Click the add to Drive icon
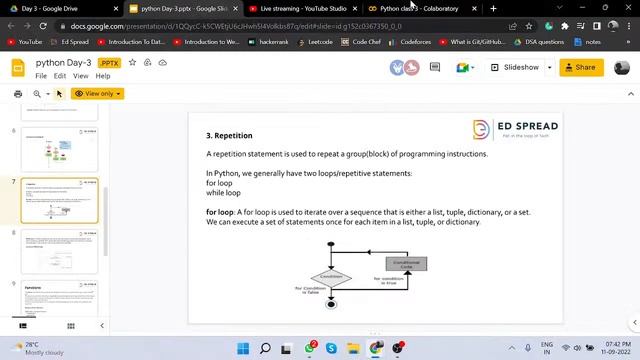Screen dimensions: 640x360 click(147, 62)
